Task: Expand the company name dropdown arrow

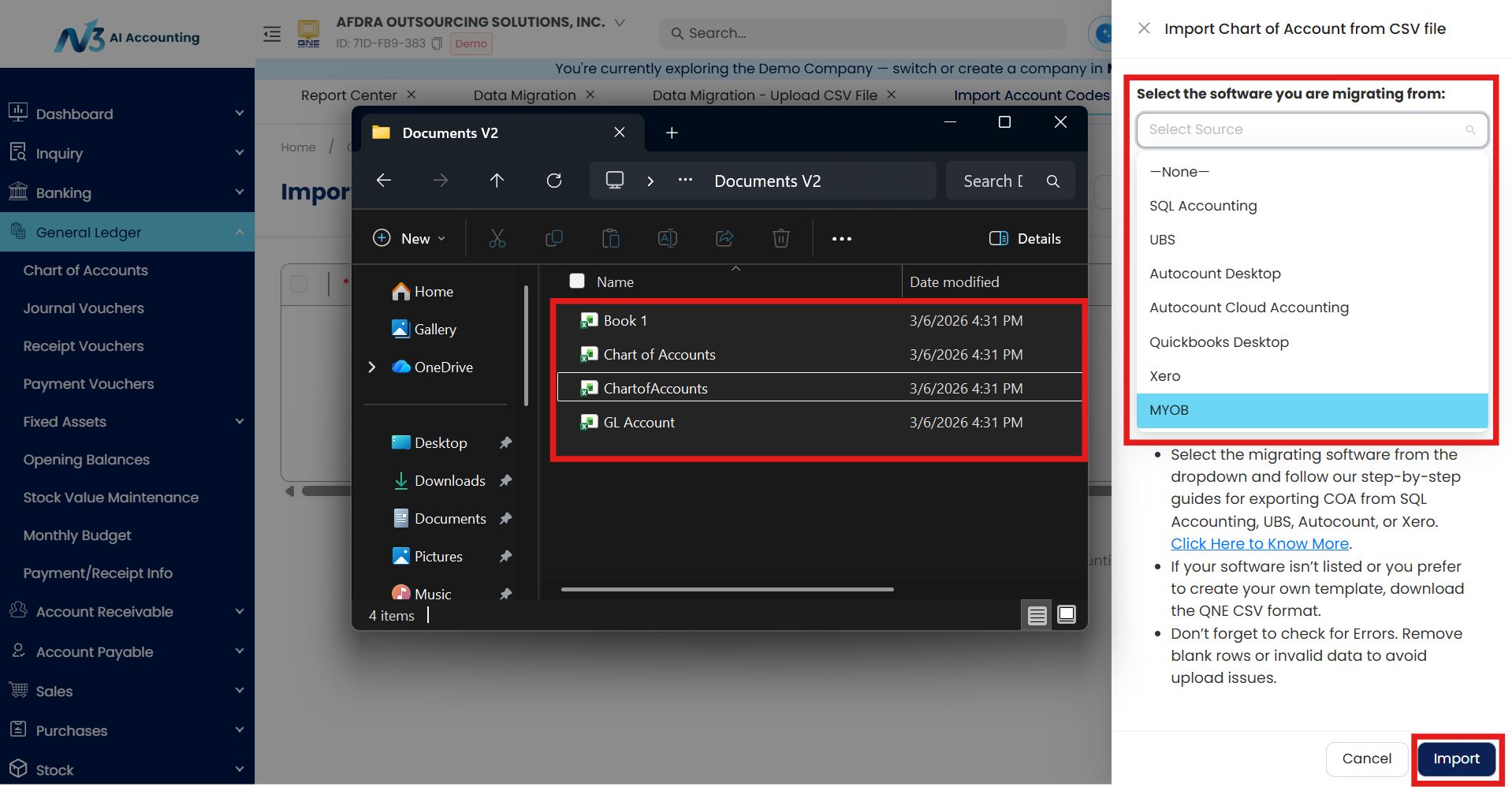Action: tap(620, 22)
